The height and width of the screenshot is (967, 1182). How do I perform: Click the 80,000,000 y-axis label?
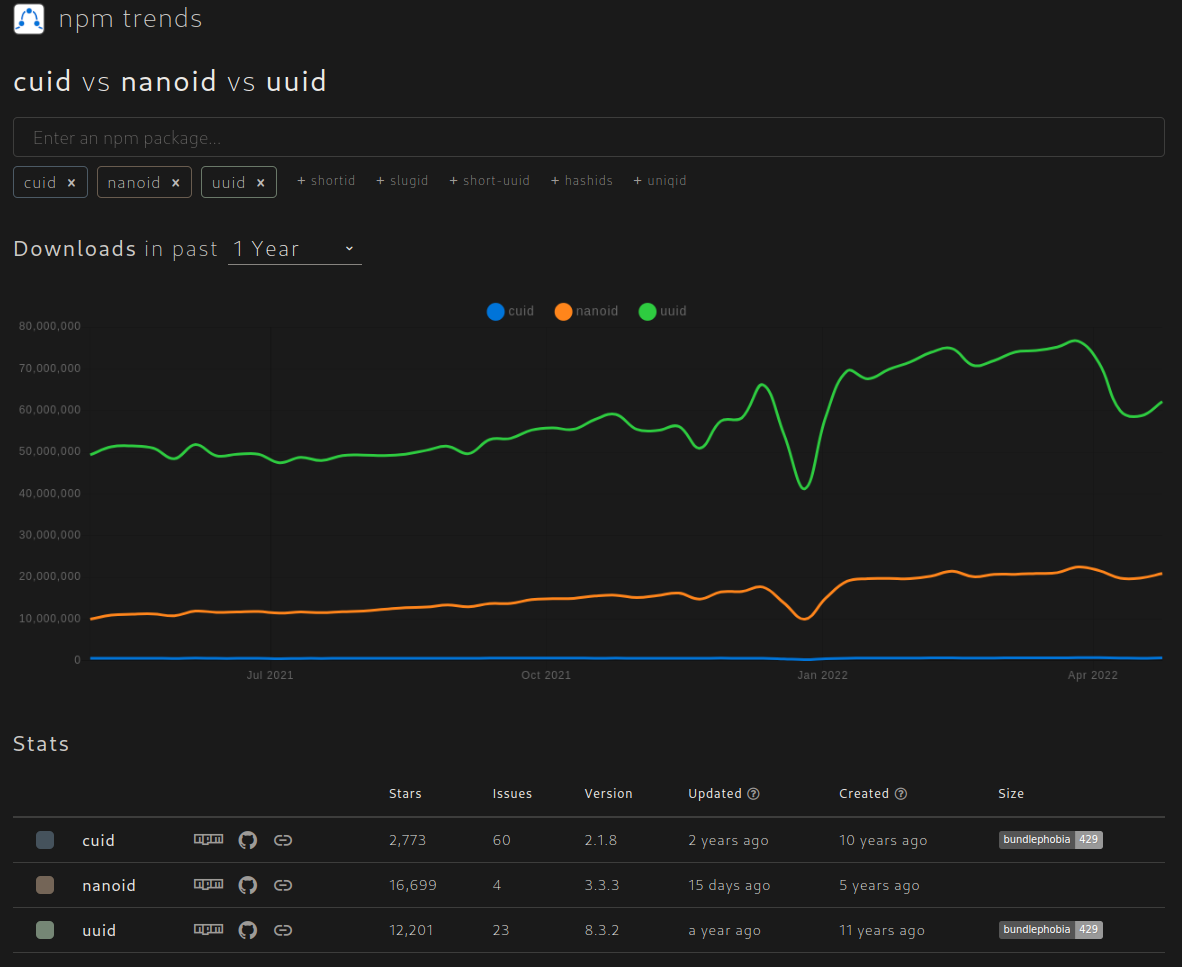coord(50,326)
